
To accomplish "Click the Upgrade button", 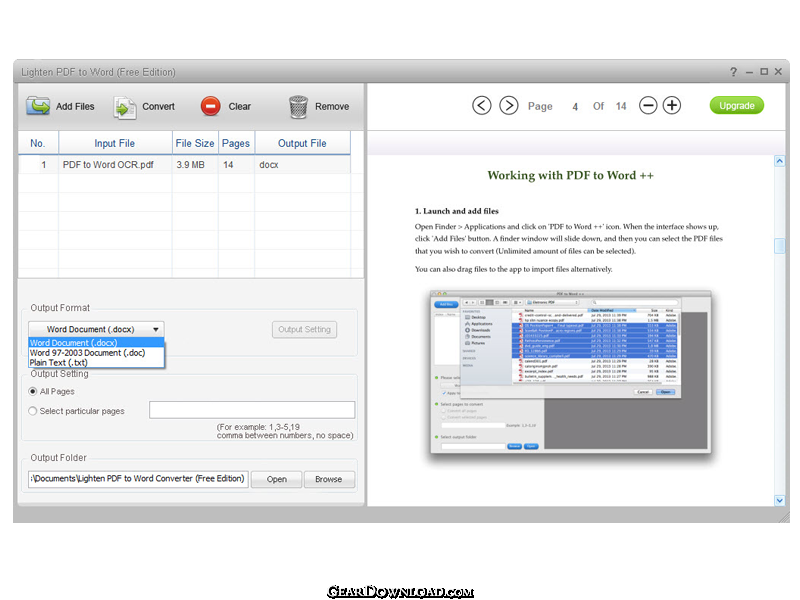I will pyautogui.click(x=737, y=106).
